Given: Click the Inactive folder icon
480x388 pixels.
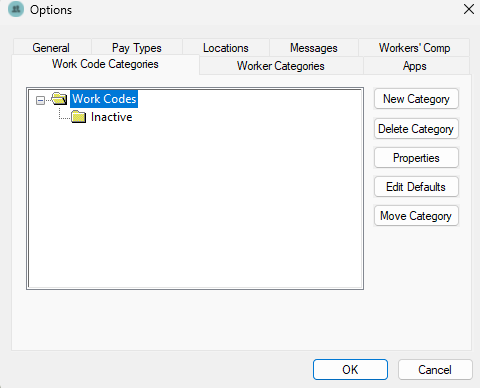Looking at the screenshot, I should click(x=79, y=117).
